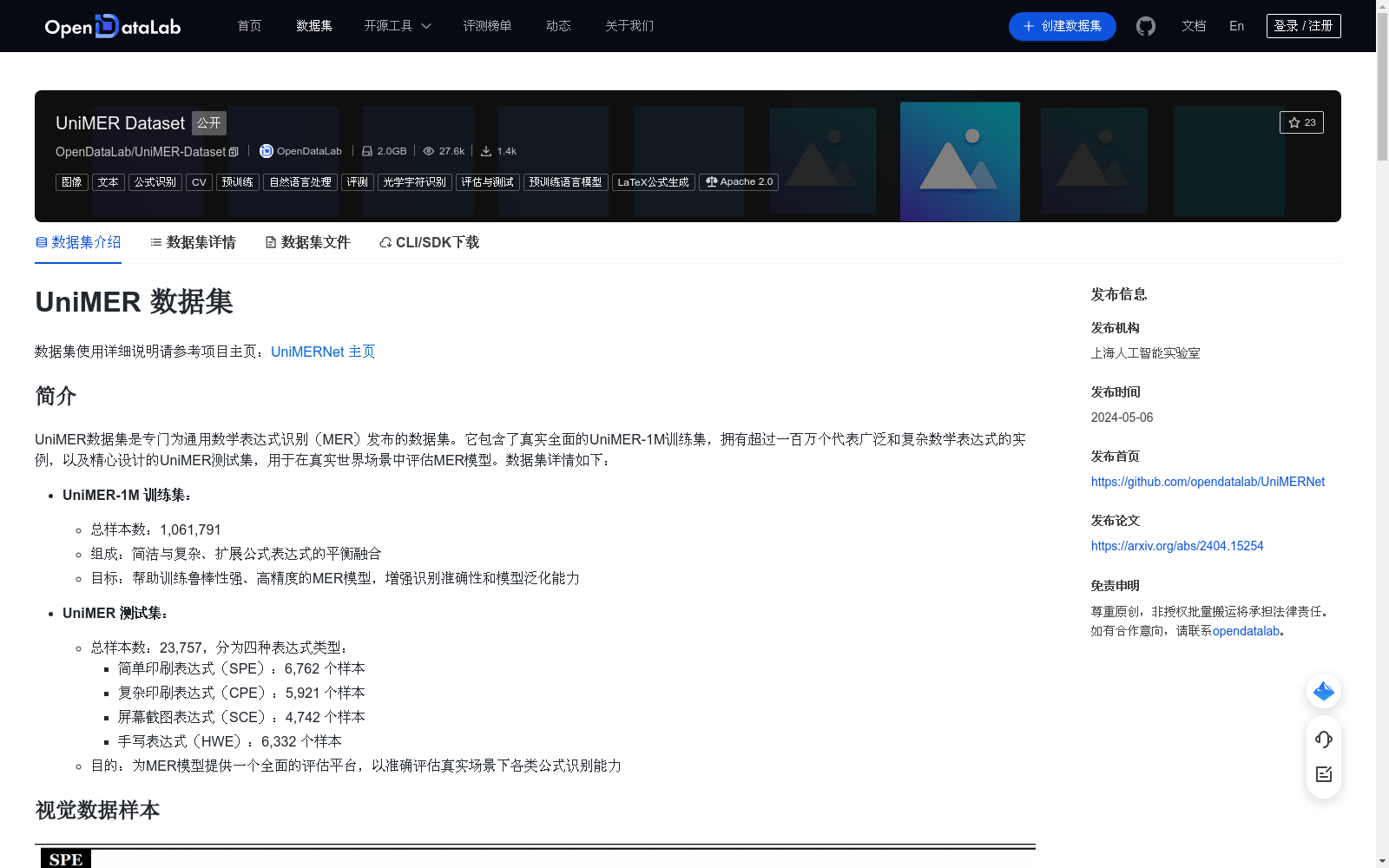Click the 评估与测试 tag

488,182
